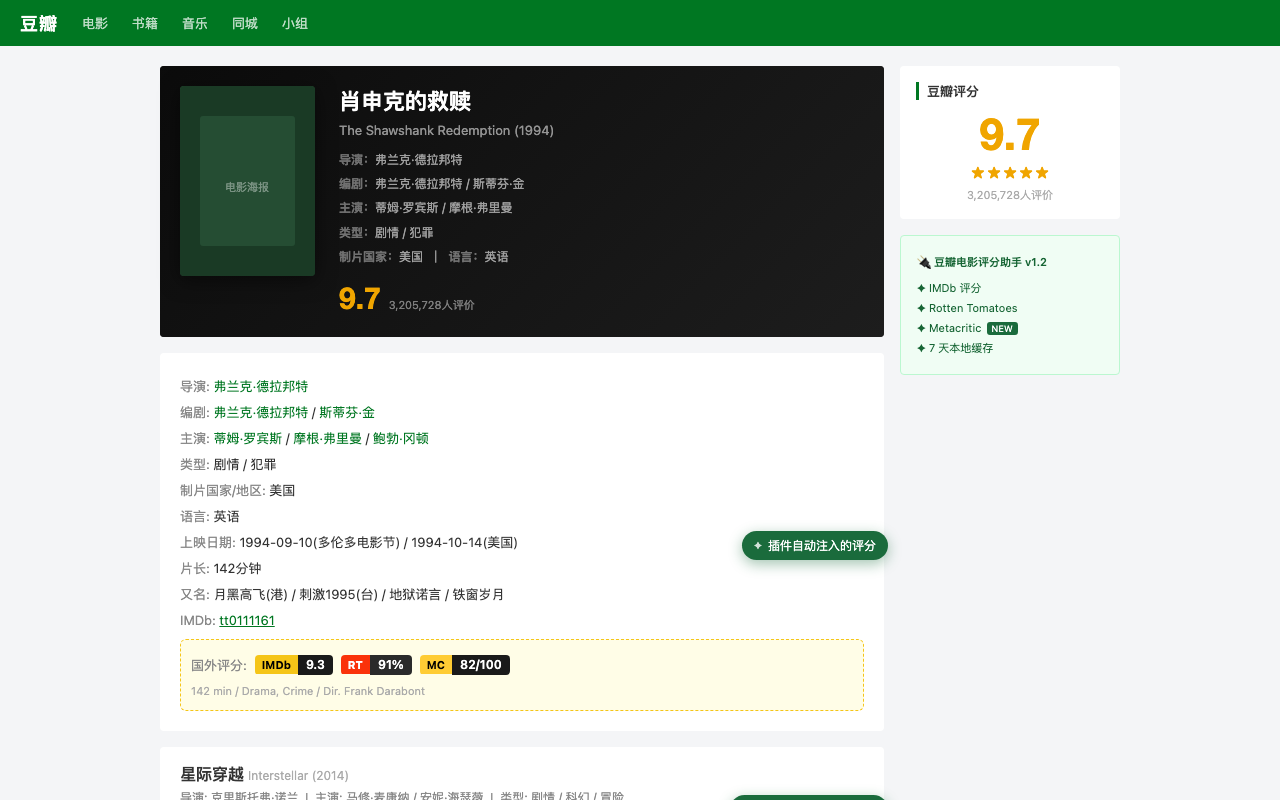Image resolution: width=1280 pixels, height=800 pixels.
Task: Open the IMDb link tt0111161
Action: [247, 620]
